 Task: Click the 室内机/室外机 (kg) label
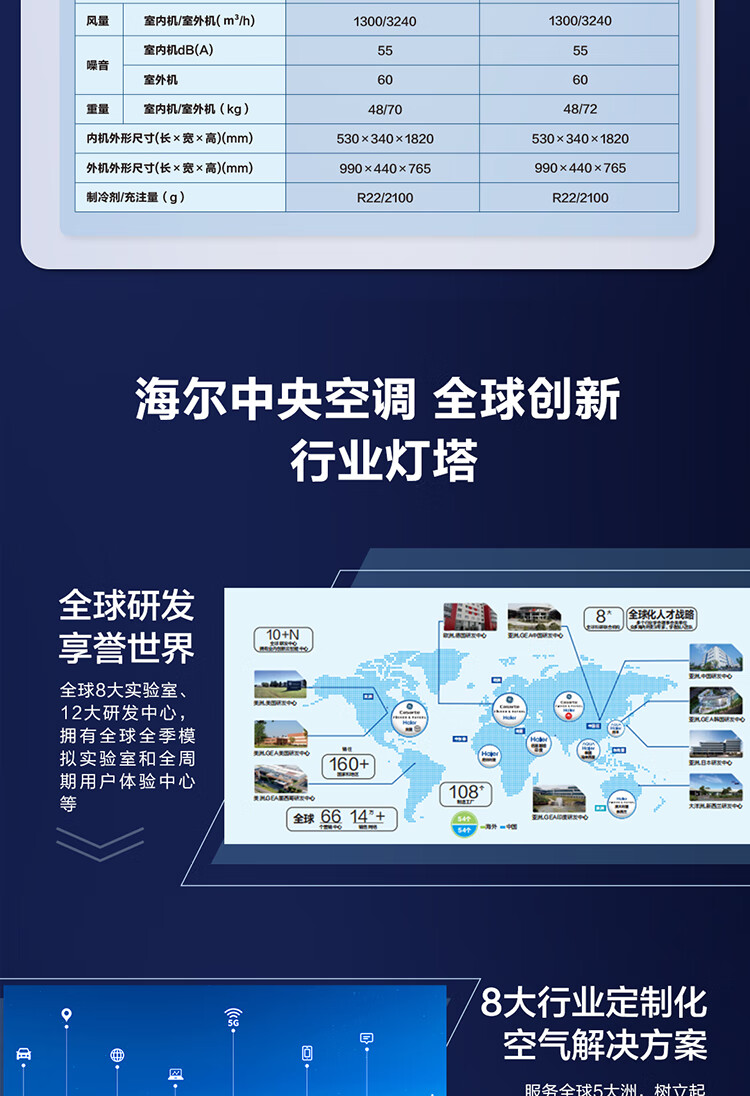pos(196,109)
